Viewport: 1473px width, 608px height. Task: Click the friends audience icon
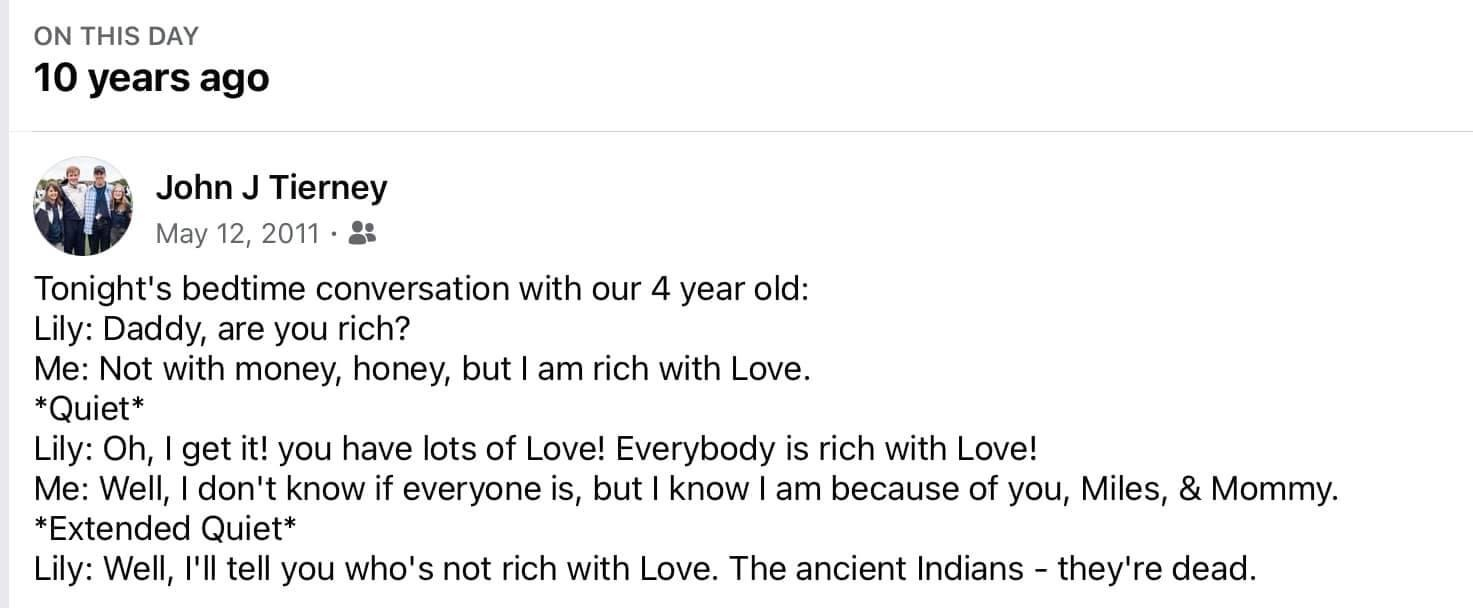pos(362,234)
